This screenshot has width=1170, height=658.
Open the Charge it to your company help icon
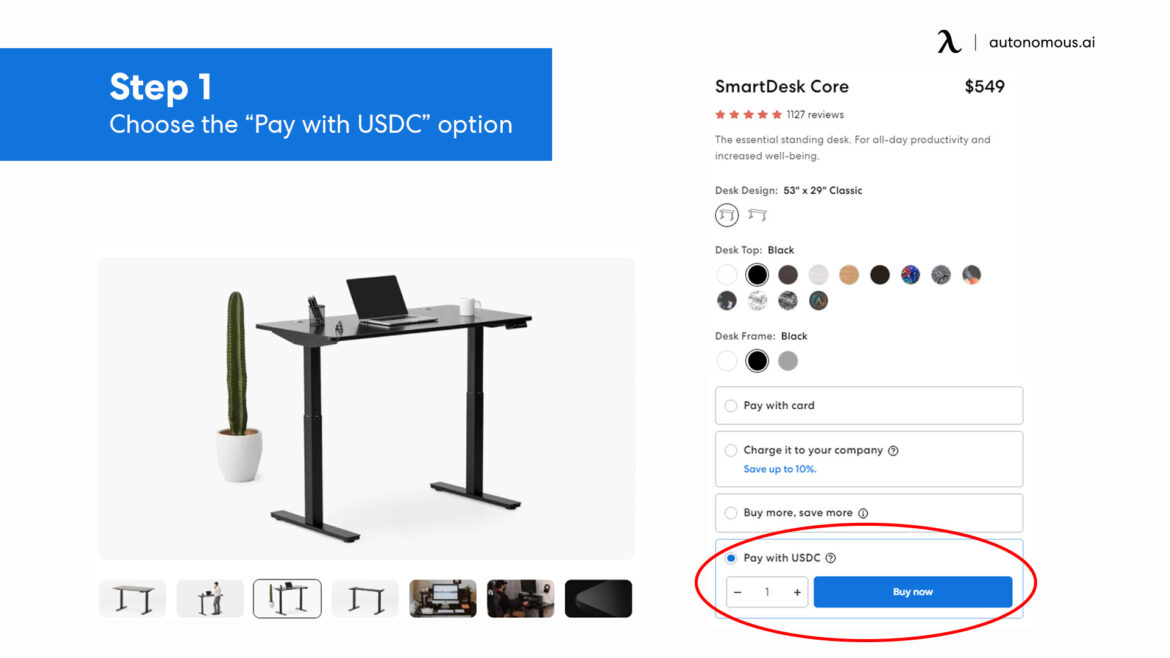893,451
